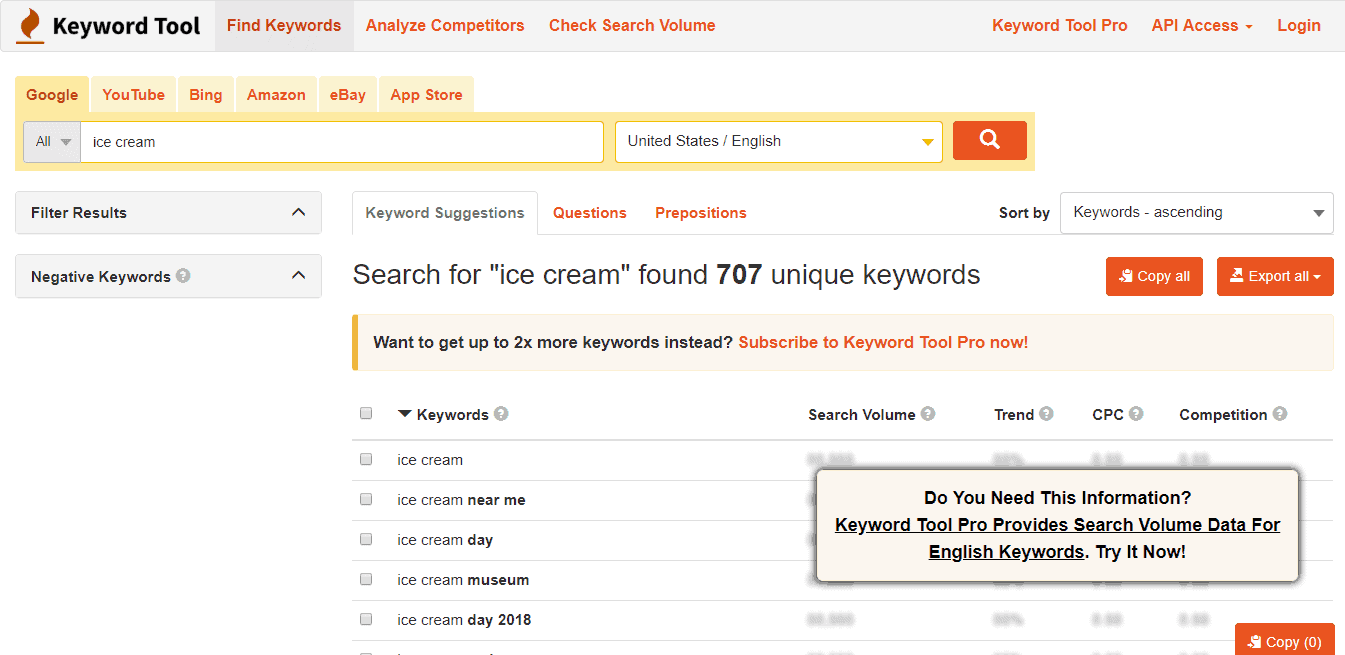
Task: Check the checkbox for 'ice cream near me'
Action: [x=365, y=498]
